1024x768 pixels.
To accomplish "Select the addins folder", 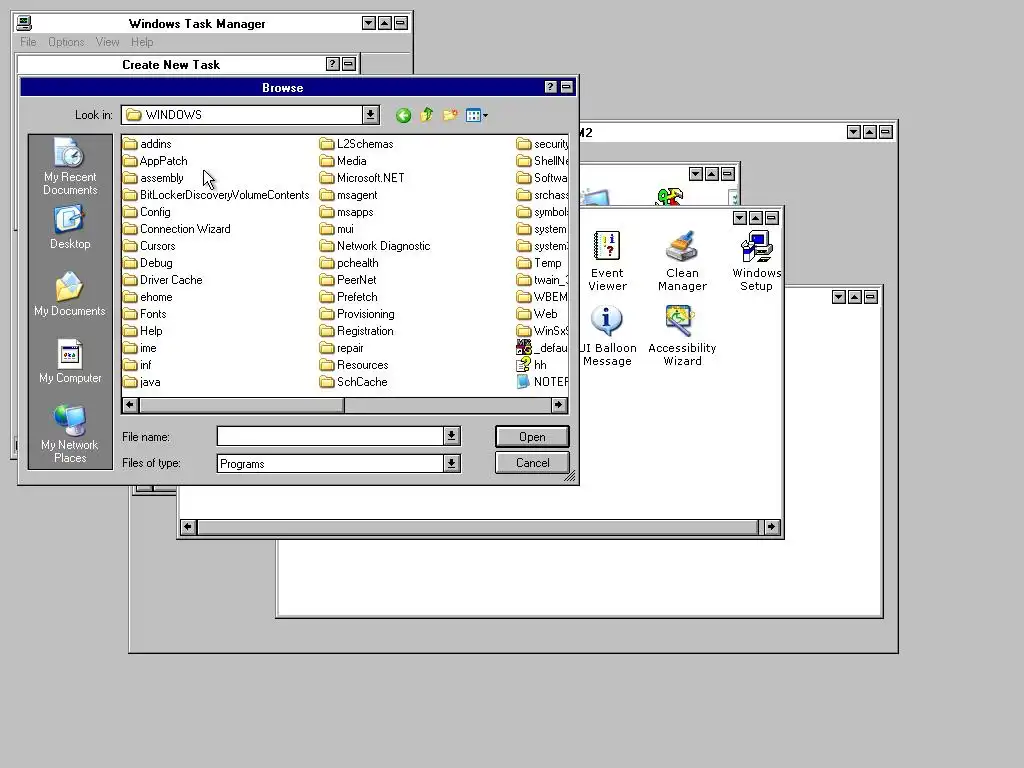I will pyautogui.click(x=148, y=144).
